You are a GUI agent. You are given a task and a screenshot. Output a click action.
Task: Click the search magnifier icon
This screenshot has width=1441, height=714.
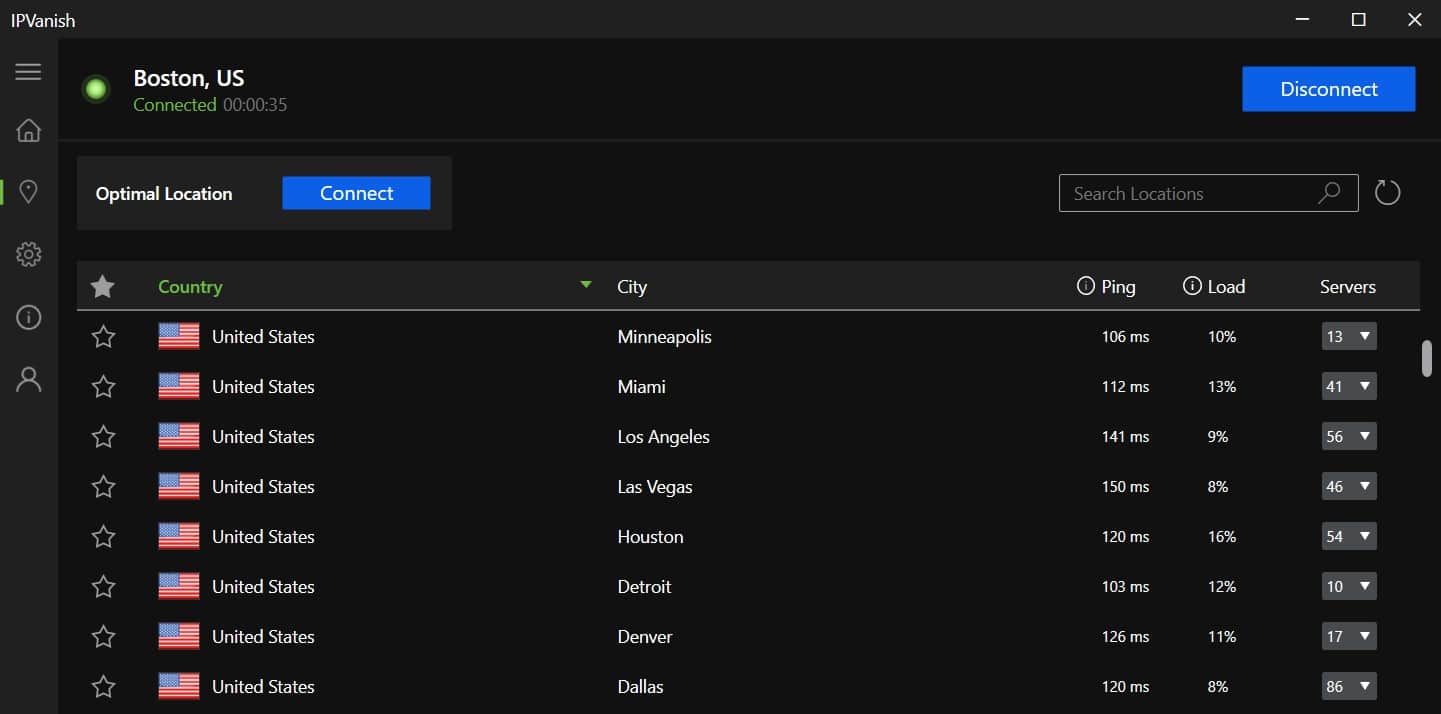click(x=1329, y=193)
